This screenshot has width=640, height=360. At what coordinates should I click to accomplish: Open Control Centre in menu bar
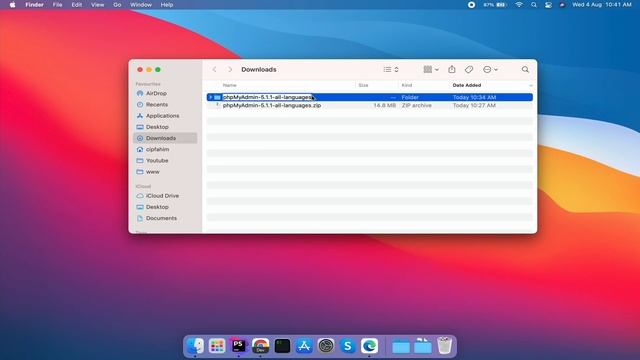pyautogui.click(x=548, y=5)
